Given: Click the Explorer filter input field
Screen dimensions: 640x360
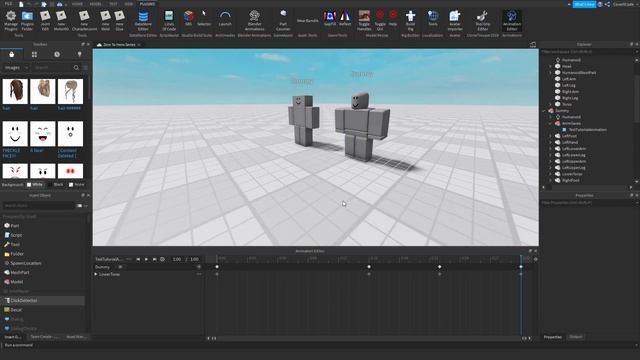Looking at the screenshot, I should [x=587, y=52].
